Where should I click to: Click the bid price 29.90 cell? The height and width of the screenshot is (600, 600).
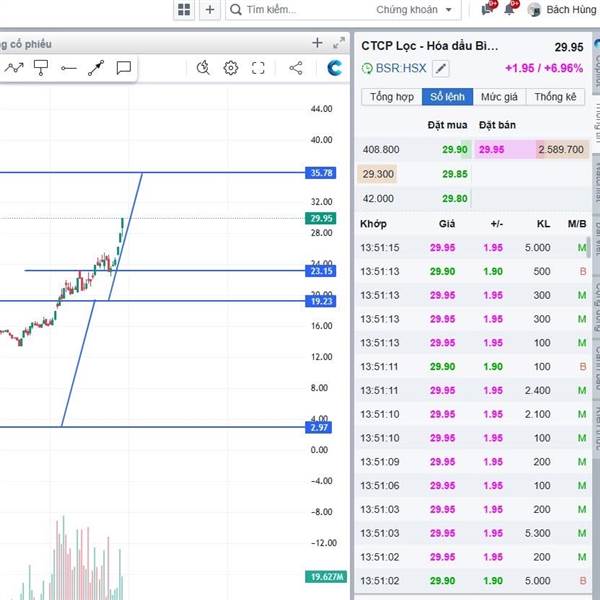[x=455, y=150]
